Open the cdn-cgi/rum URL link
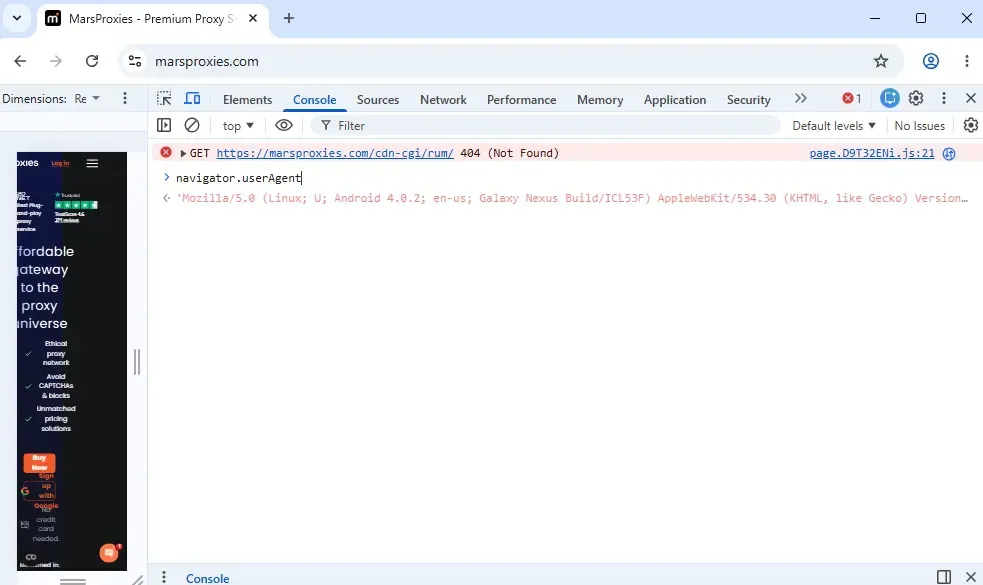 pyautogui.click(x=335, y=153)
